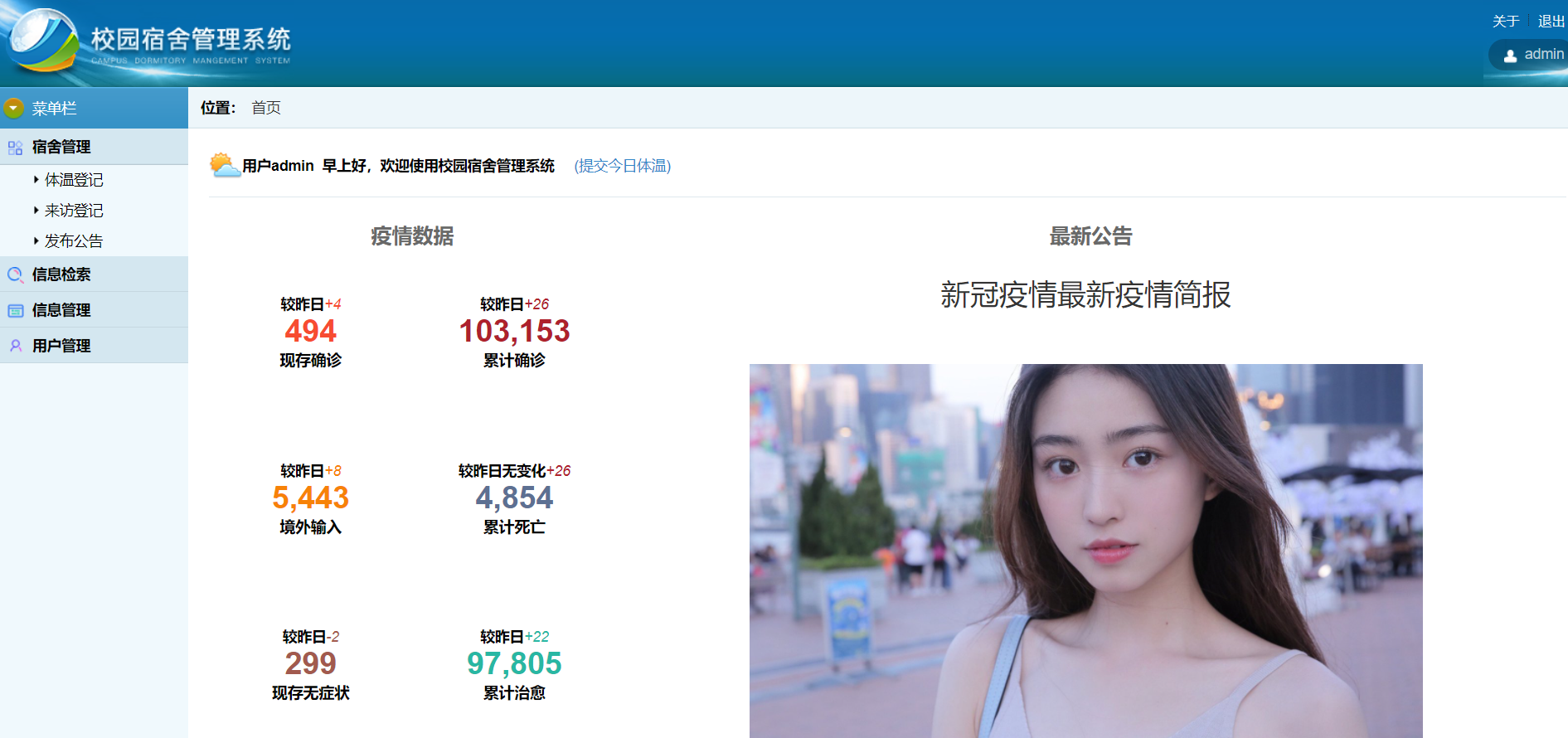Click the 较昨日+22 change text
This screenshot has height=738, width=1568.
tap(514, 637)
